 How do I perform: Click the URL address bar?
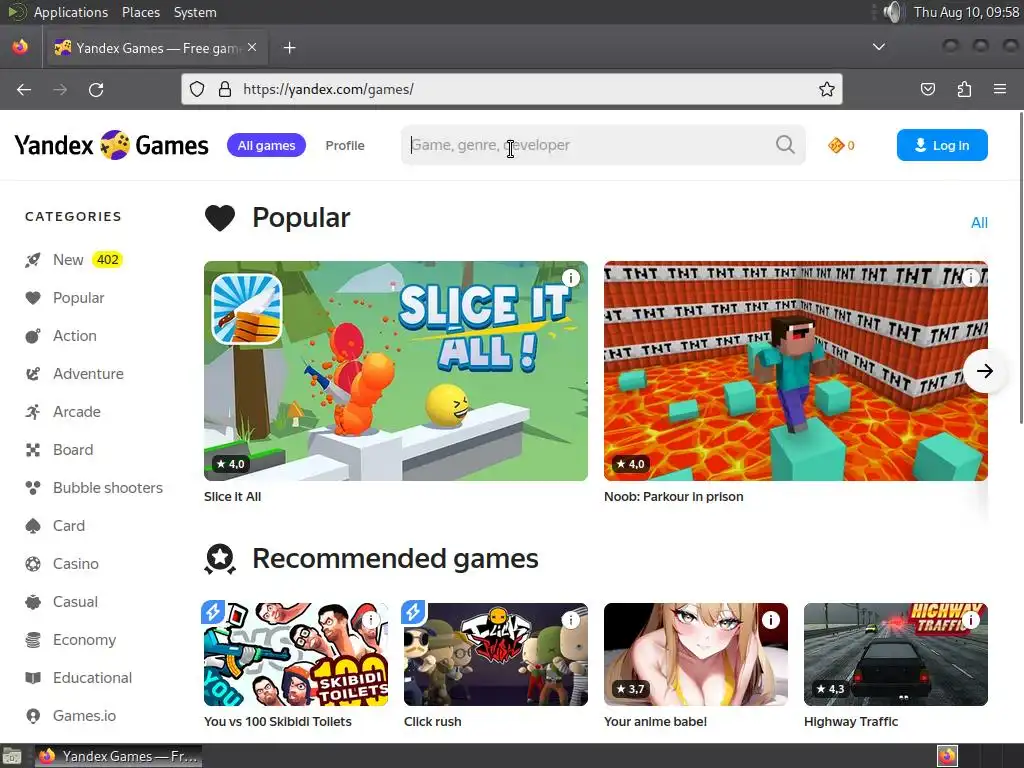511,89
